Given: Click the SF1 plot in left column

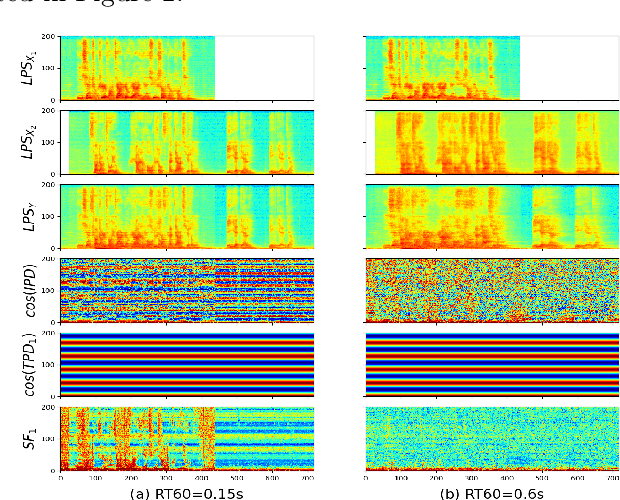Looking at the screenshot, I should coord(188,438).
